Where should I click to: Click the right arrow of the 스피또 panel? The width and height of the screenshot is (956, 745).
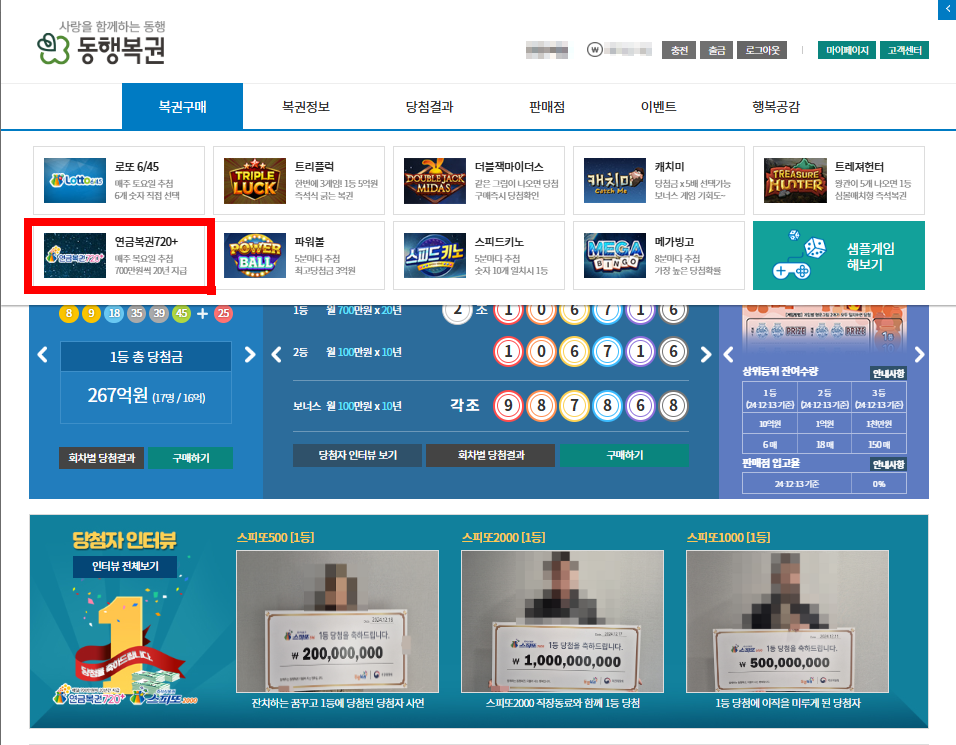(x=919, y=354)
